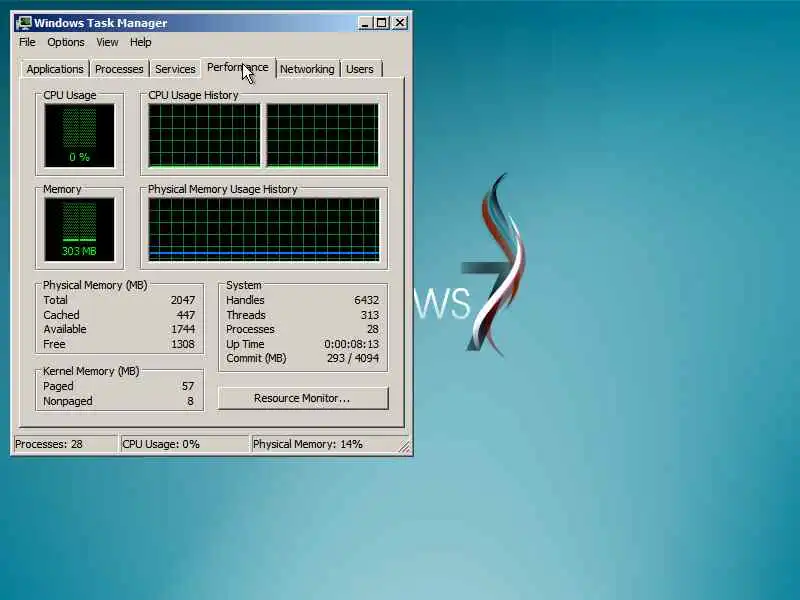This screenshot has width=800, height=600.
Task: Click the first CPU Usage History graph
Action: 204,135
